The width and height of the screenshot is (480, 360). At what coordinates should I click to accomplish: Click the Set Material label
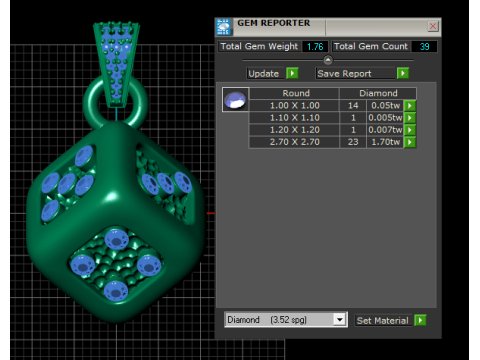pyautogui.click(x=383, y=321)
